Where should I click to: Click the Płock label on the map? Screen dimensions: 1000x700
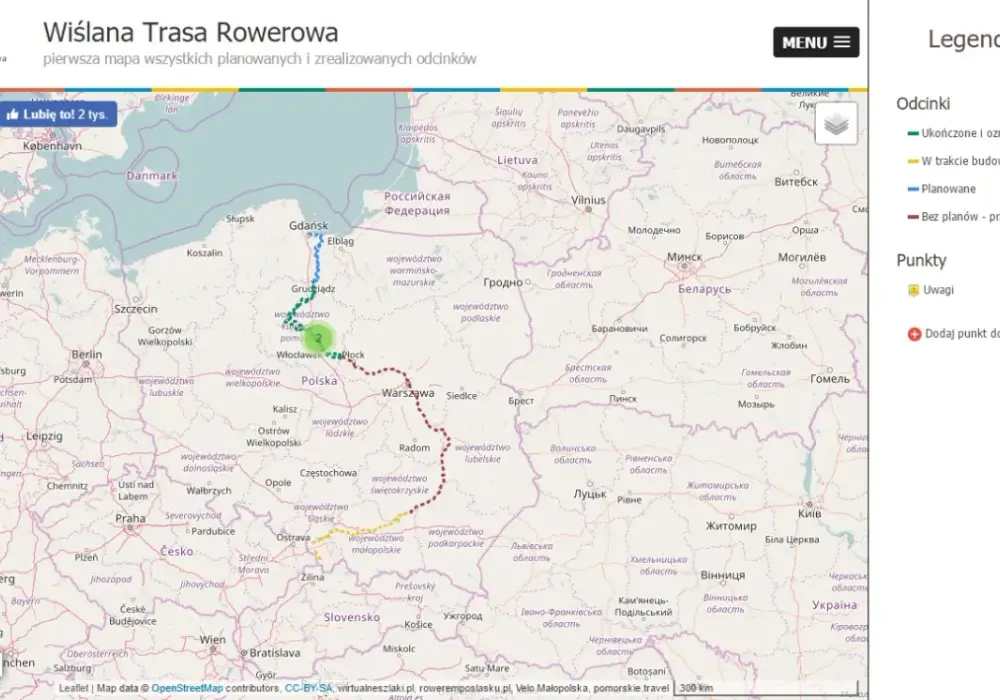353,354
